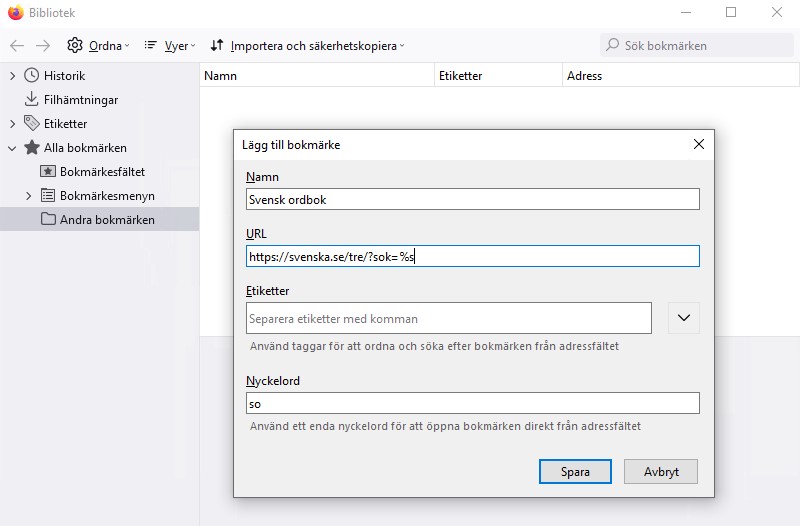Select the Andra bokmärken folder icon
This screenshot has height=526, width=800.
pos(48,219)
